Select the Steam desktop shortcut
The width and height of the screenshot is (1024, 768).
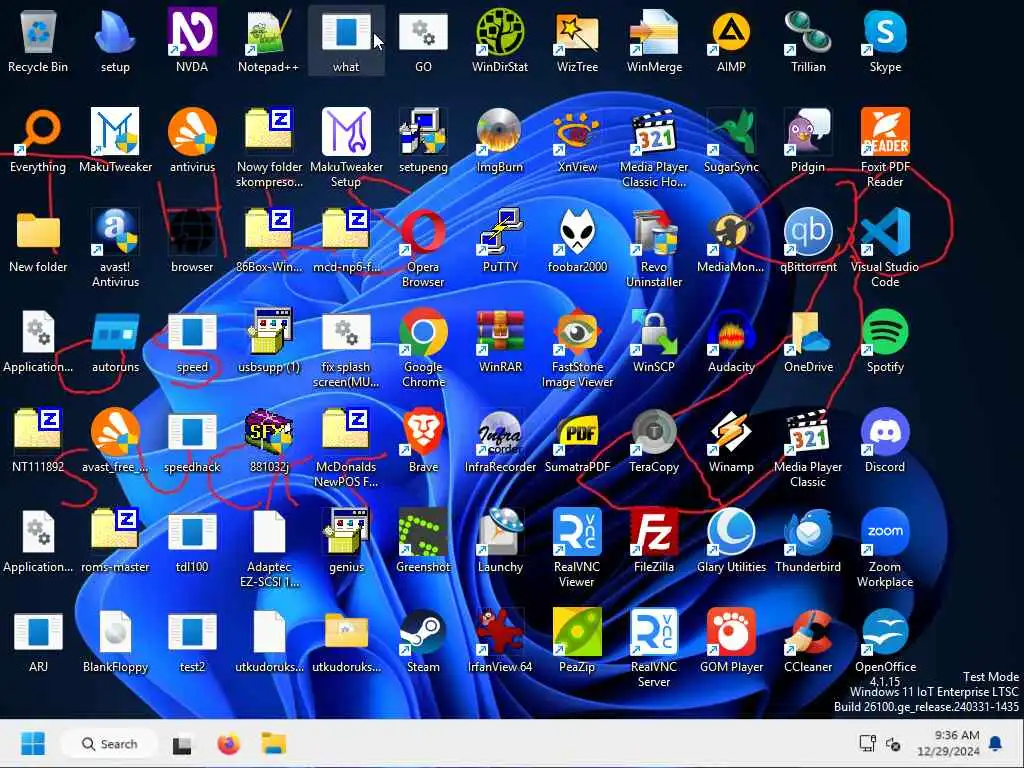[x=423, y=632]
